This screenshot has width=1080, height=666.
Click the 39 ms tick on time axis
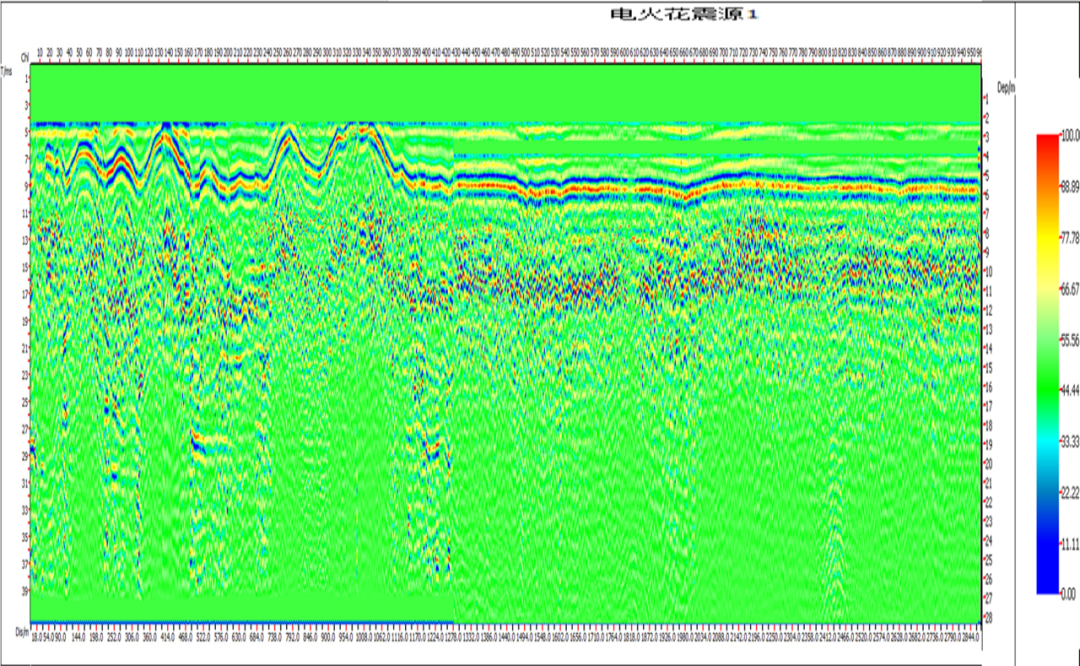(x=25, y=591)
